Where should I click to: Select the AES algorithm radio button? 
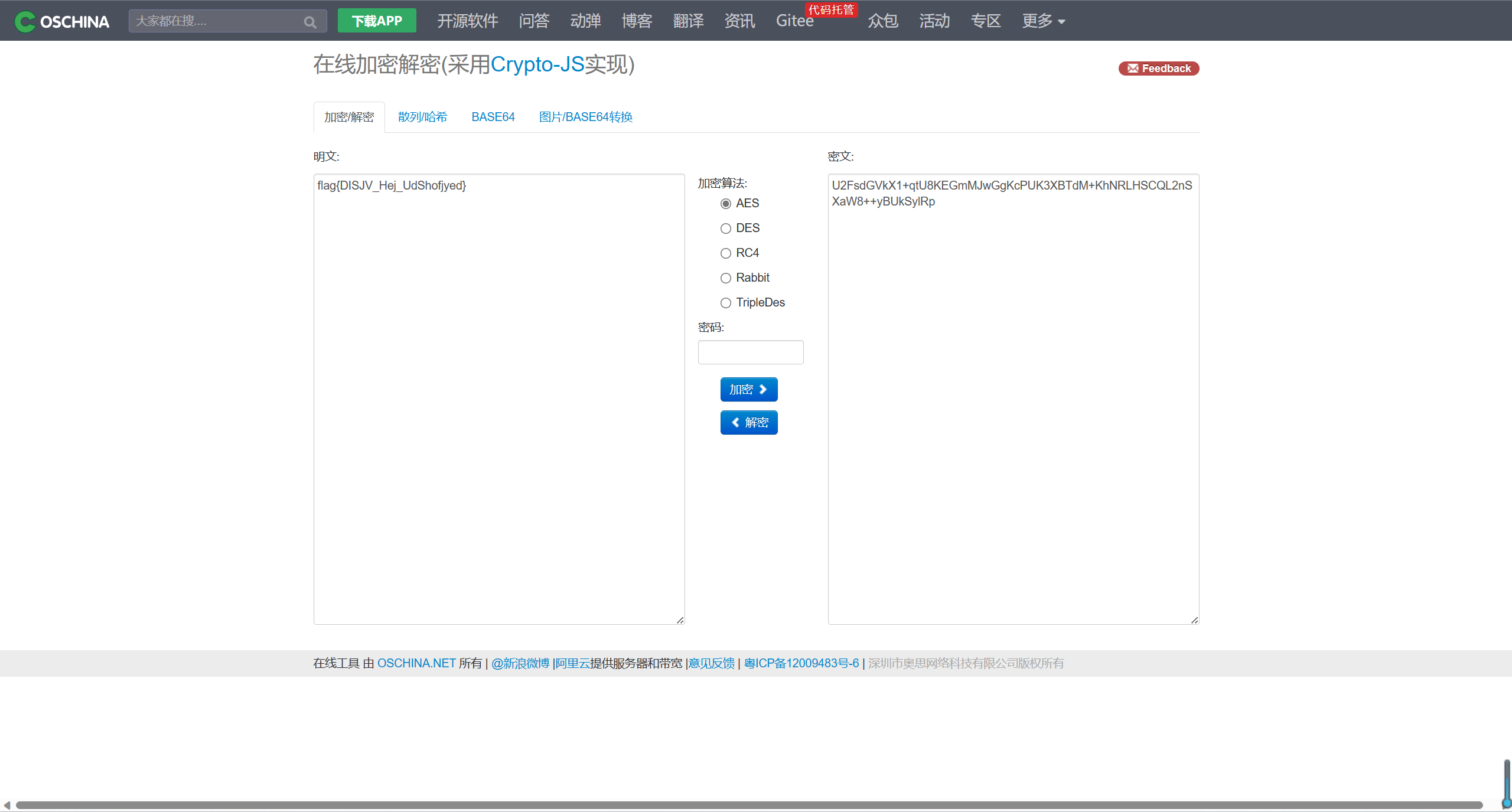[x=726, y=204]
